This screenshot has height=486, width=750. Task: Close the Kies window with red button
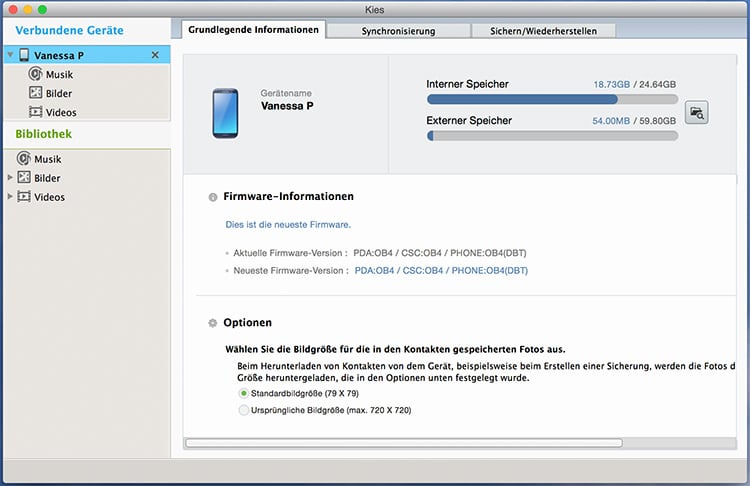point(13,10)
